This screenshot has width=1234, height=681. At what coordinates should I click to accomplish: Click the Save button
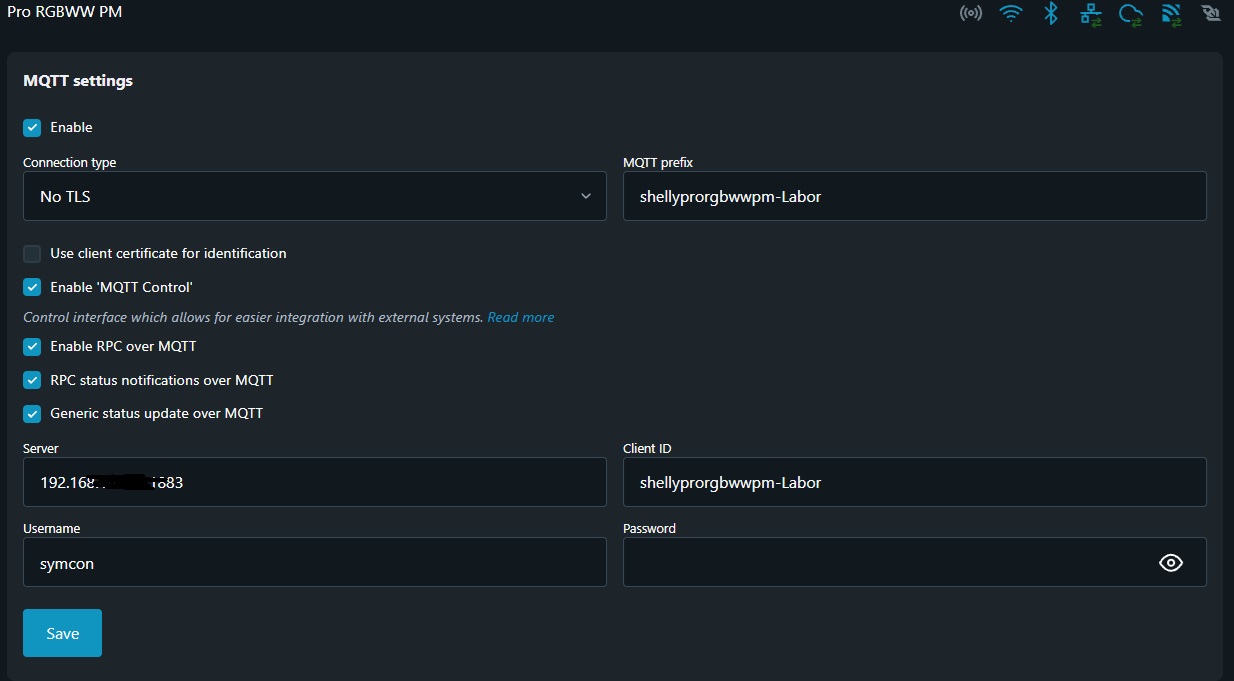[62, 633]
